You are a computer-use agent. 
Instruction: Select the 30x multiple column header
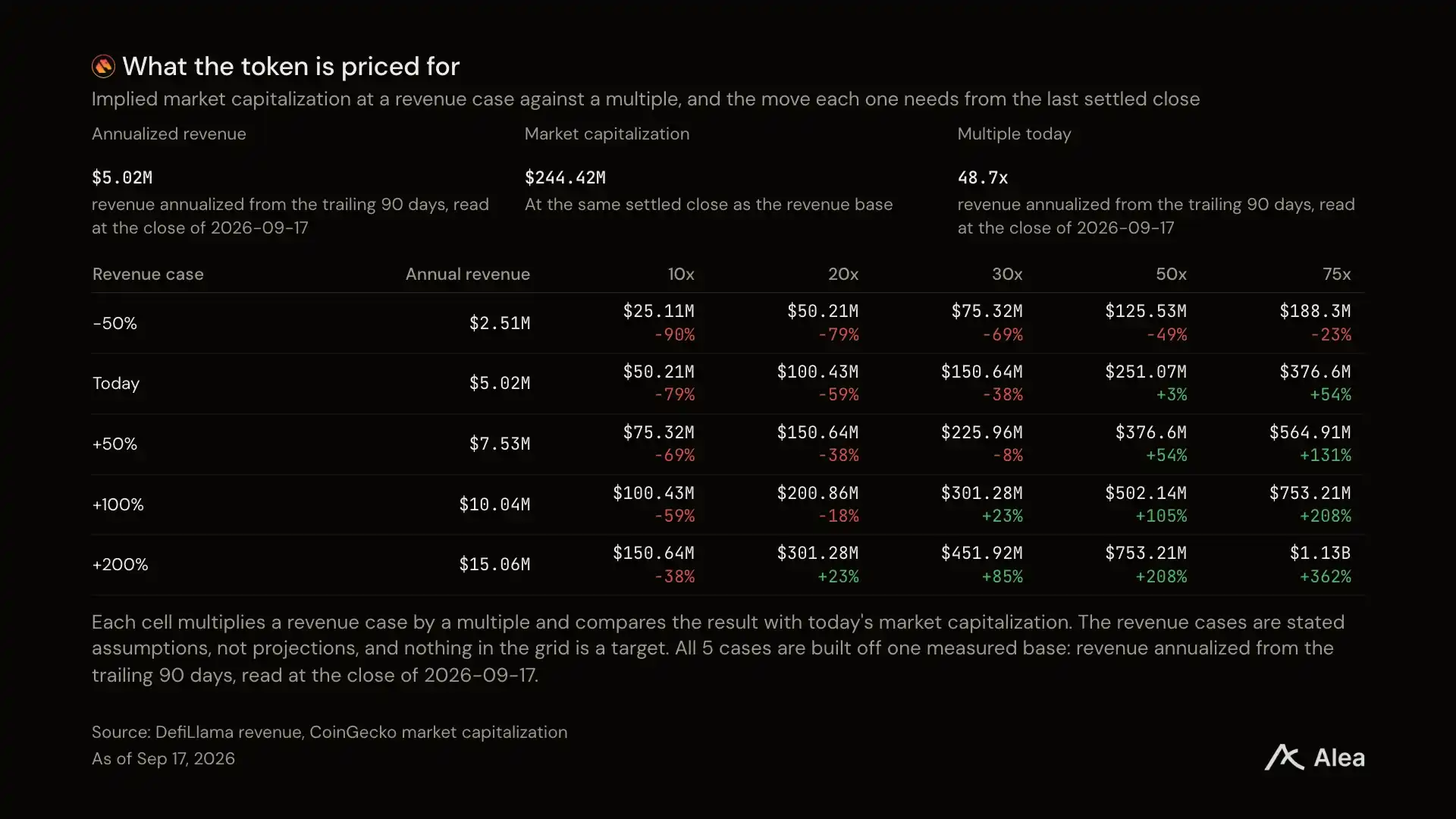[1007, 274]
